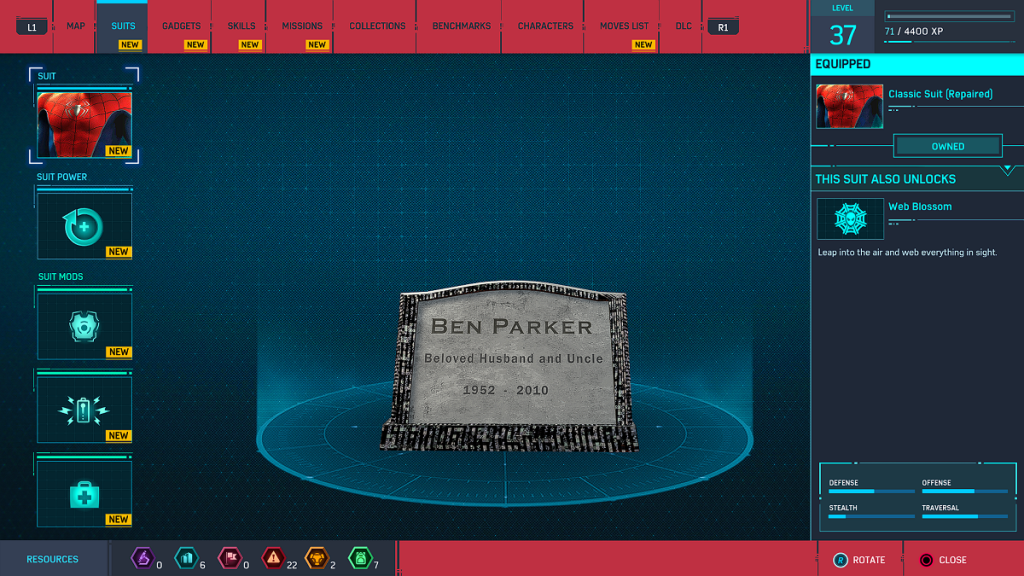Go to the Moves List tab
This screenshot has width=1024, height=576.
pyautogui.click(x=624, y=26)
